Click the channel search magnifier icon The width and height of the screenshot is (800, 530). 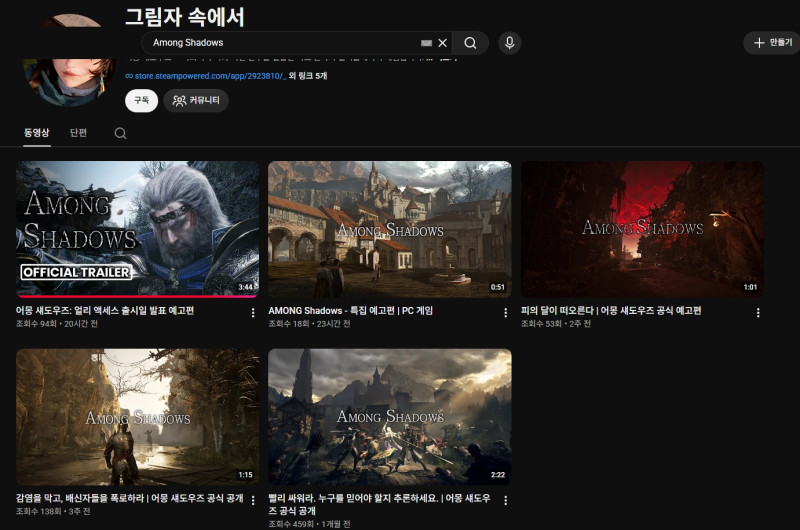(x=120, y=133)
